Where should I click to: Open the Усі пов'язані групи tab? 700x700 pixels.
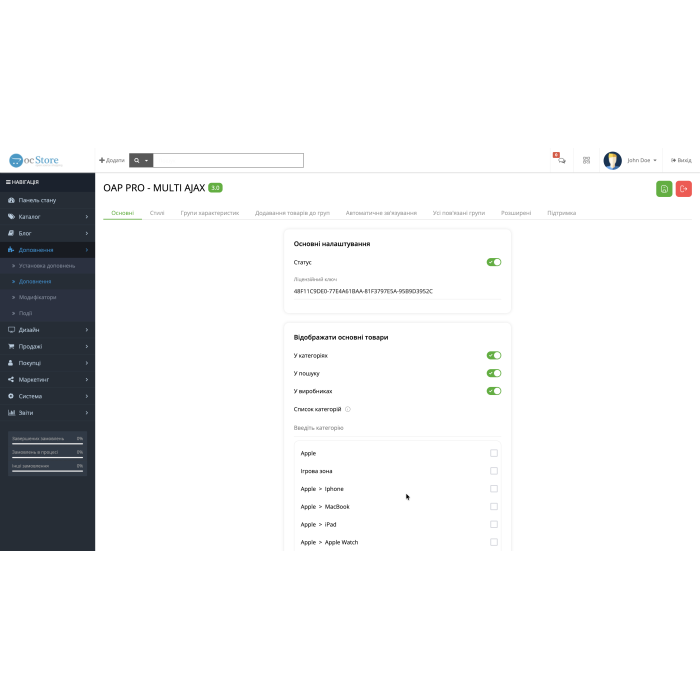click(458, 213)
